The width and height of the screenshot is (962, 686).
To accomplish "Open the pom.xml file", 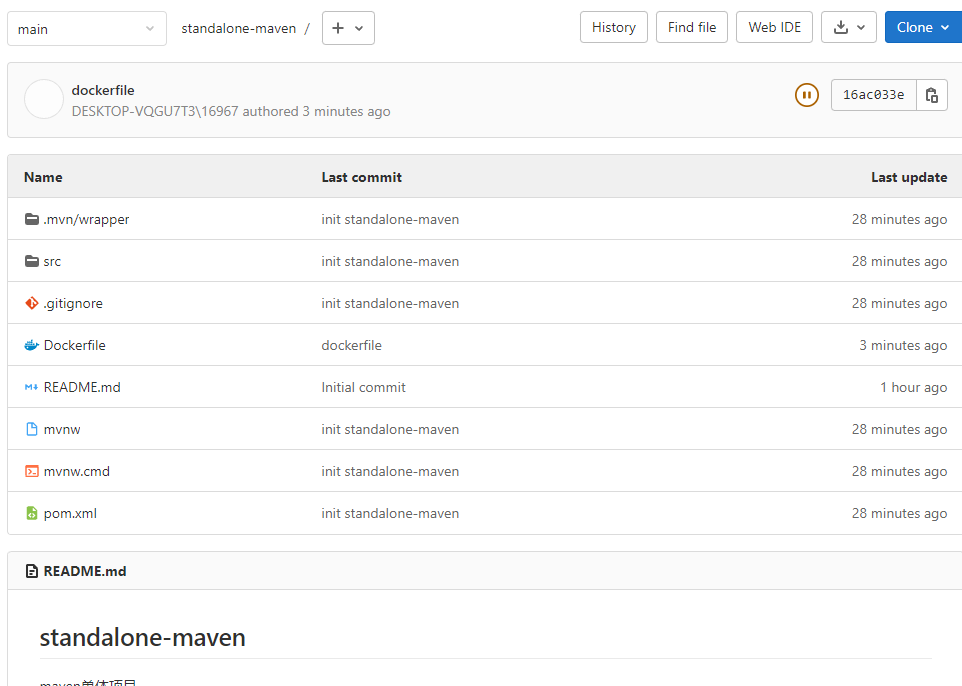I will click(70, 514).
